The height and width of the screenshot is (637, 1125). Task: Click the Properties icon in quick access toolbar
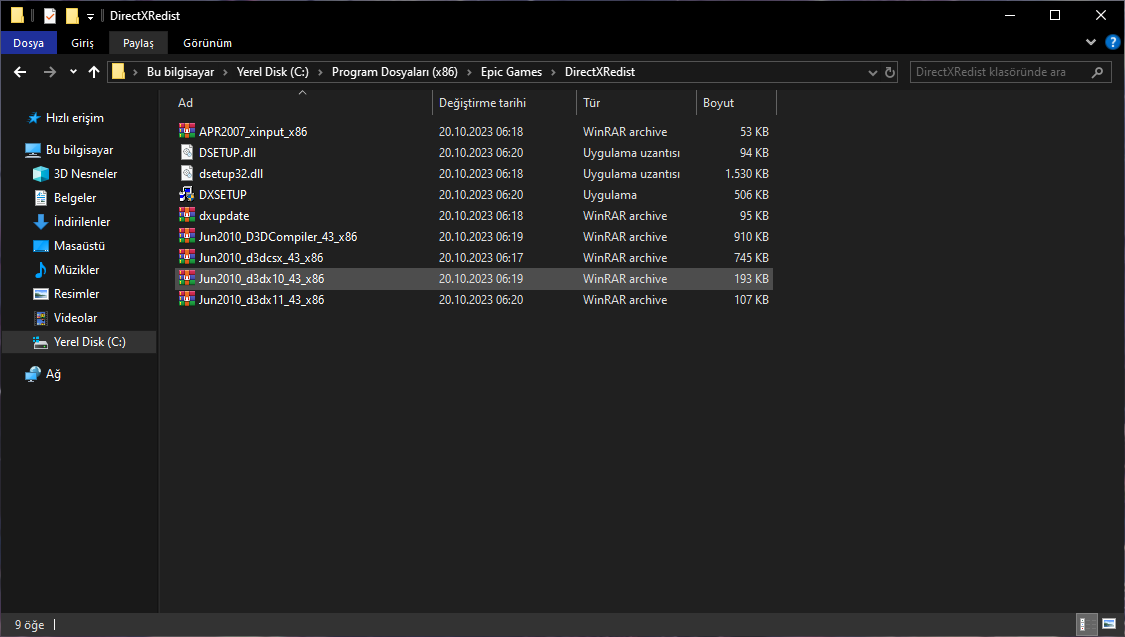pyautogui.click(x=50, y=15)
